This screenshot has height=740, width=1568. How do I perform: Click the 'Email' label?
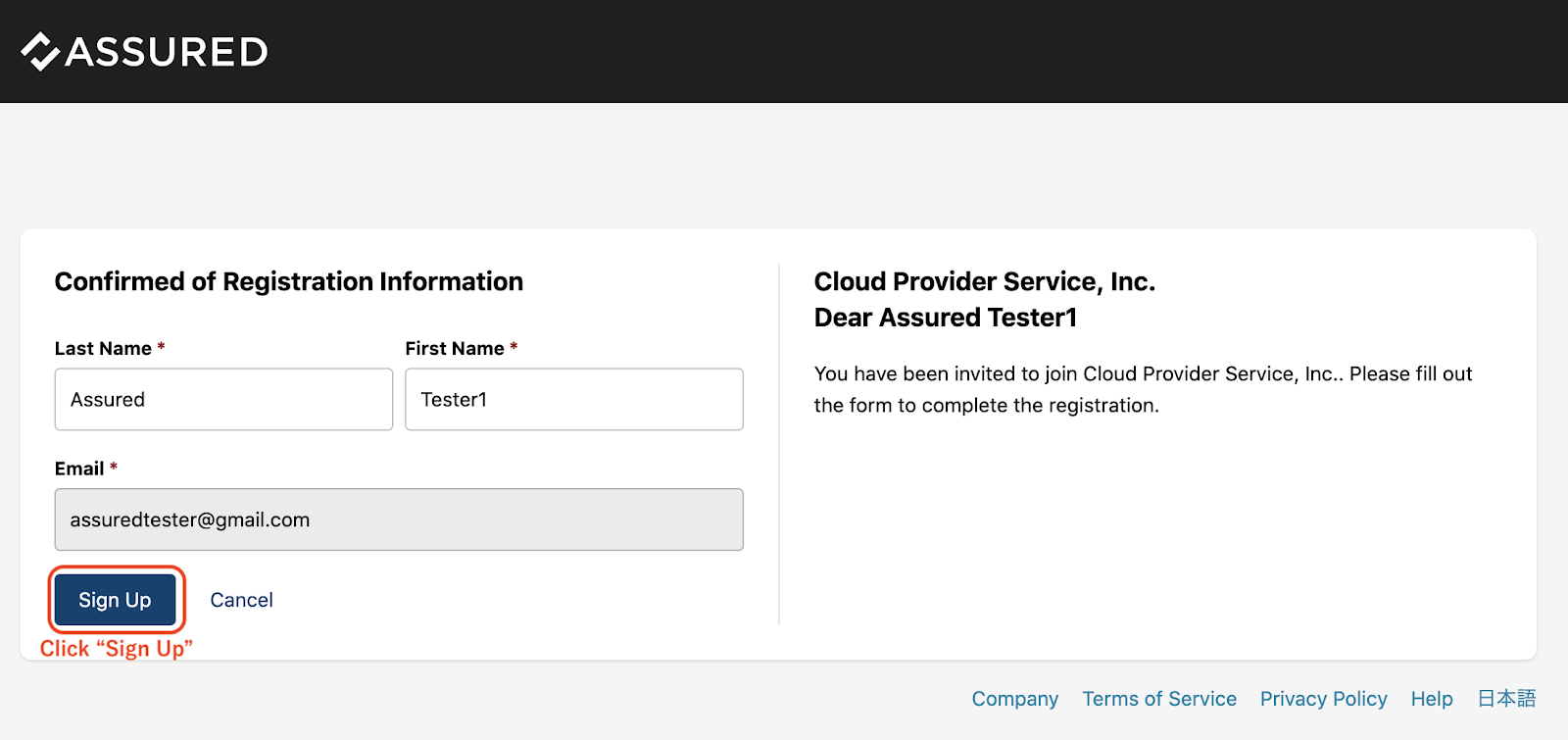click(x=79, y=469)
